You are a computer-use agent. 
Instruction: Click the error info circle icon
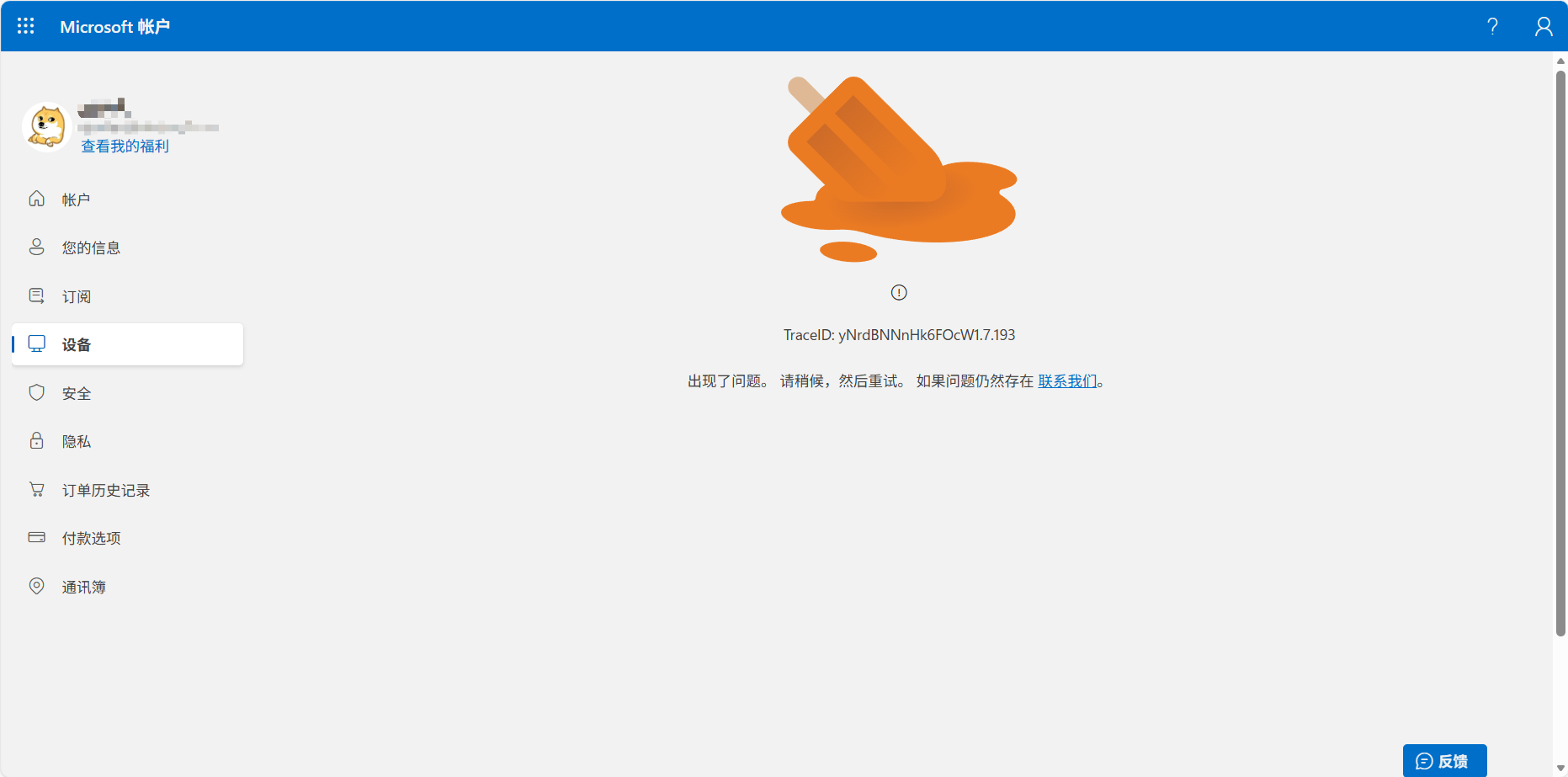click(899, 292)
